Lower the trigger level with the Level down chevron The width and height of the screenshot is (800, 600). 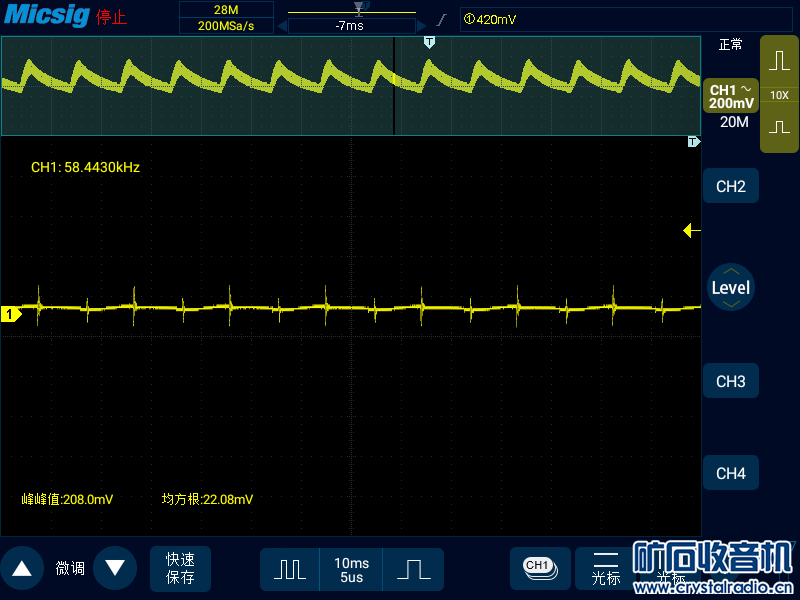[731, 304]
